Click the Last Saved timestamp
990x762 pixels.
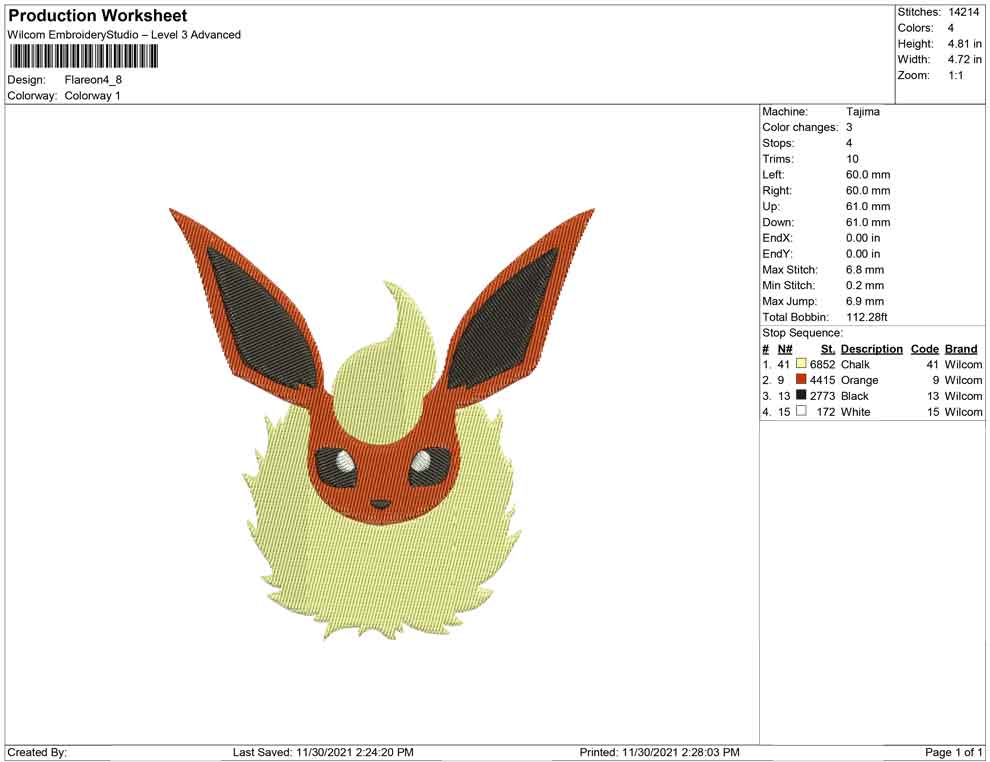(323, 752)
